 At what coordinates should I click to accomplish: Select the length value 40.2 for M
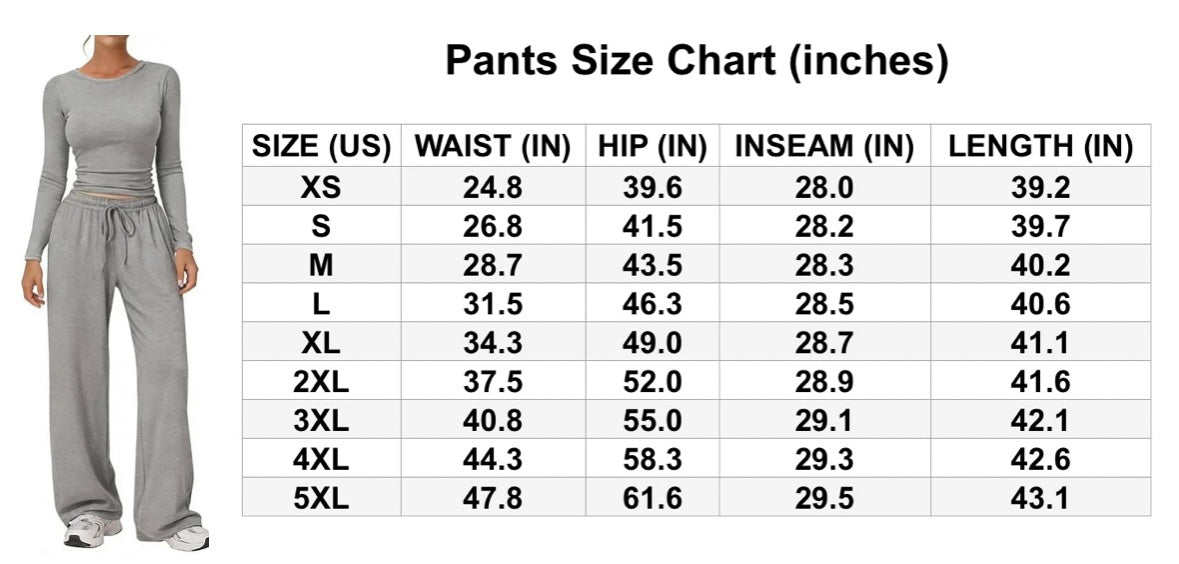point(1040,265)
